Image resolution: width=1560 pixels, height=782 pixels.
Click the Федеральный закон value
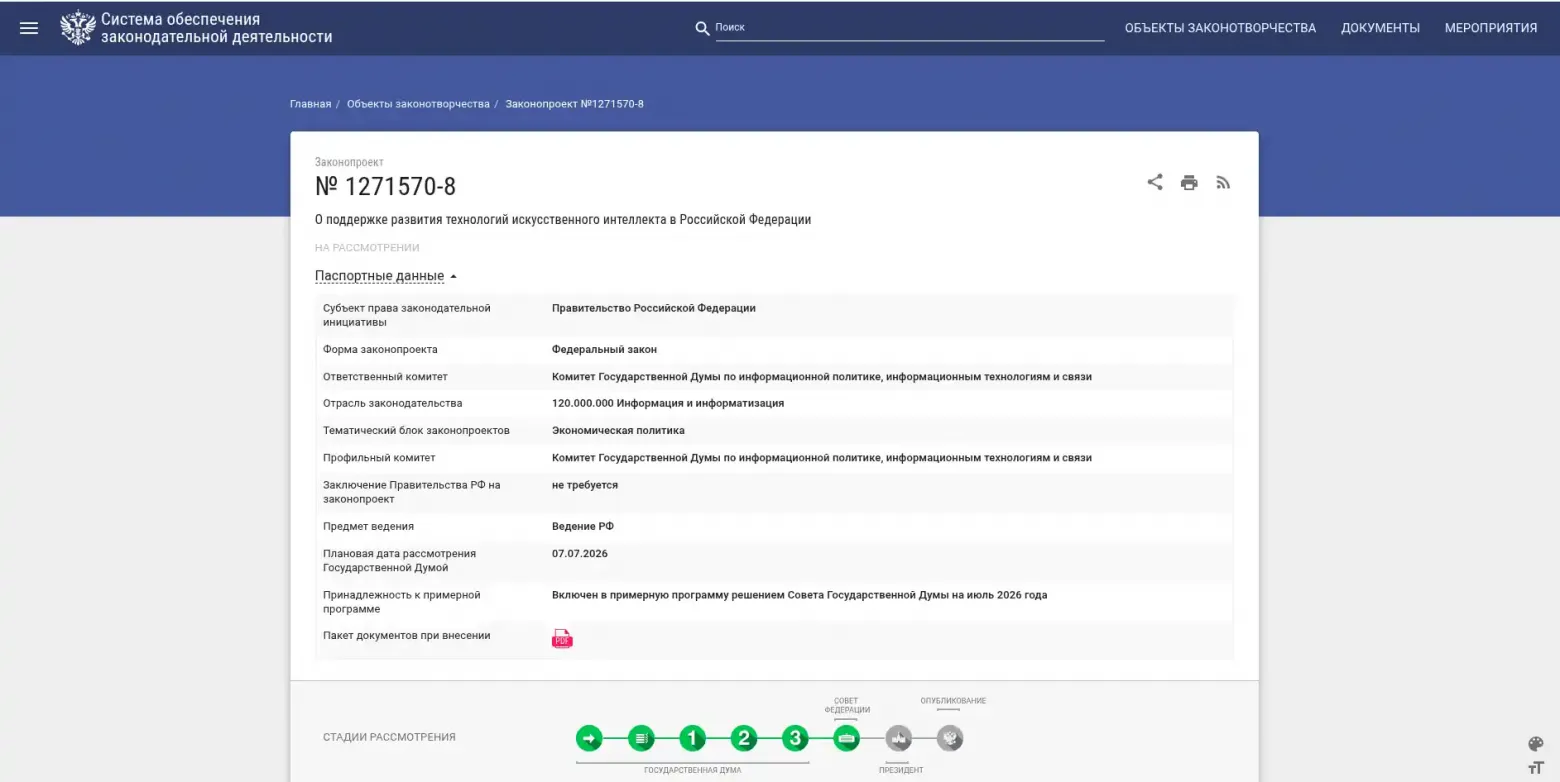[604, 349]
